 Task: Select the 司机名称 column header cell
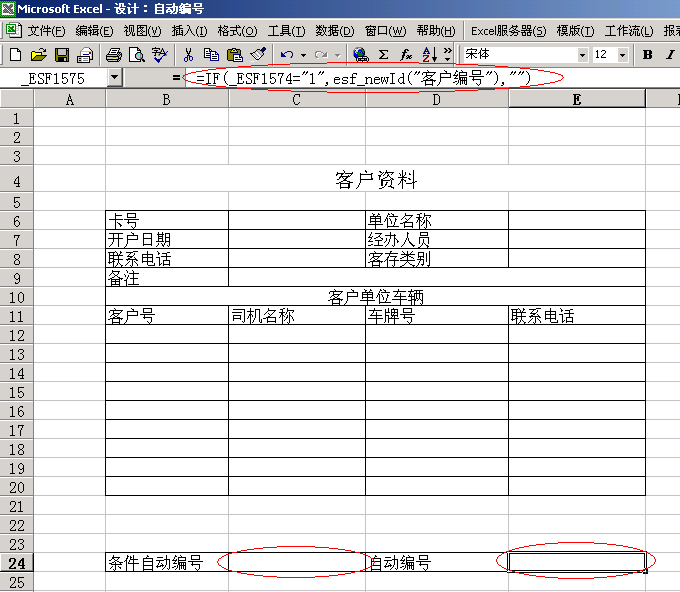297,316
